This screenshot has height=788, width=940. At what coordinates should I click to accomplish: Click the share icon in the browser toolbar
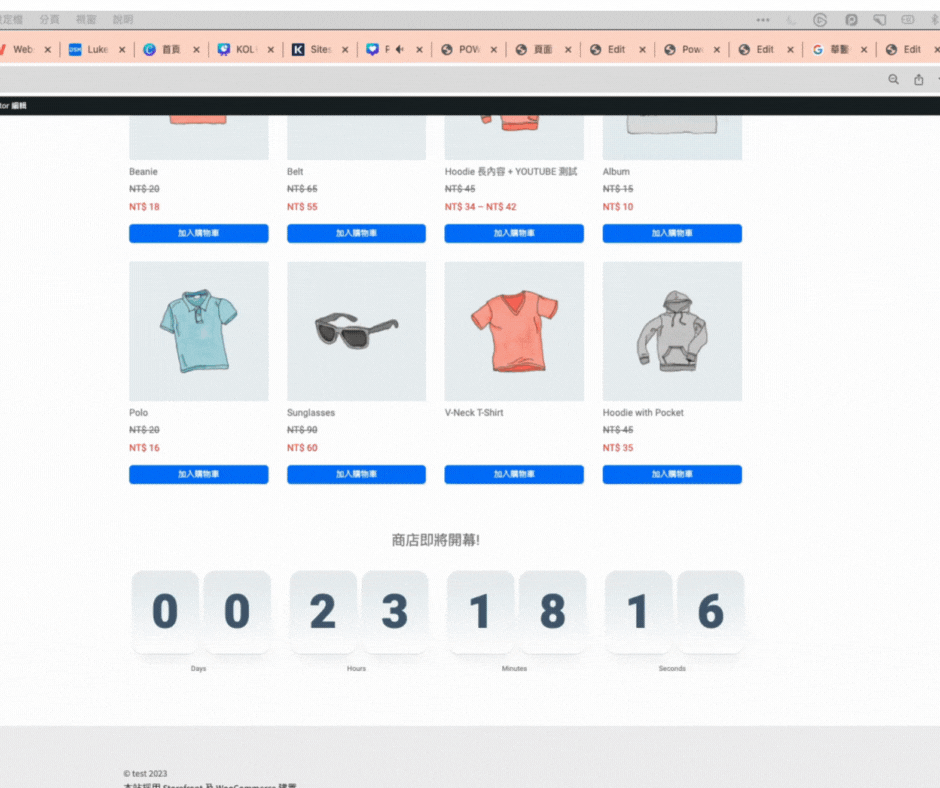[x=918, y=80]
